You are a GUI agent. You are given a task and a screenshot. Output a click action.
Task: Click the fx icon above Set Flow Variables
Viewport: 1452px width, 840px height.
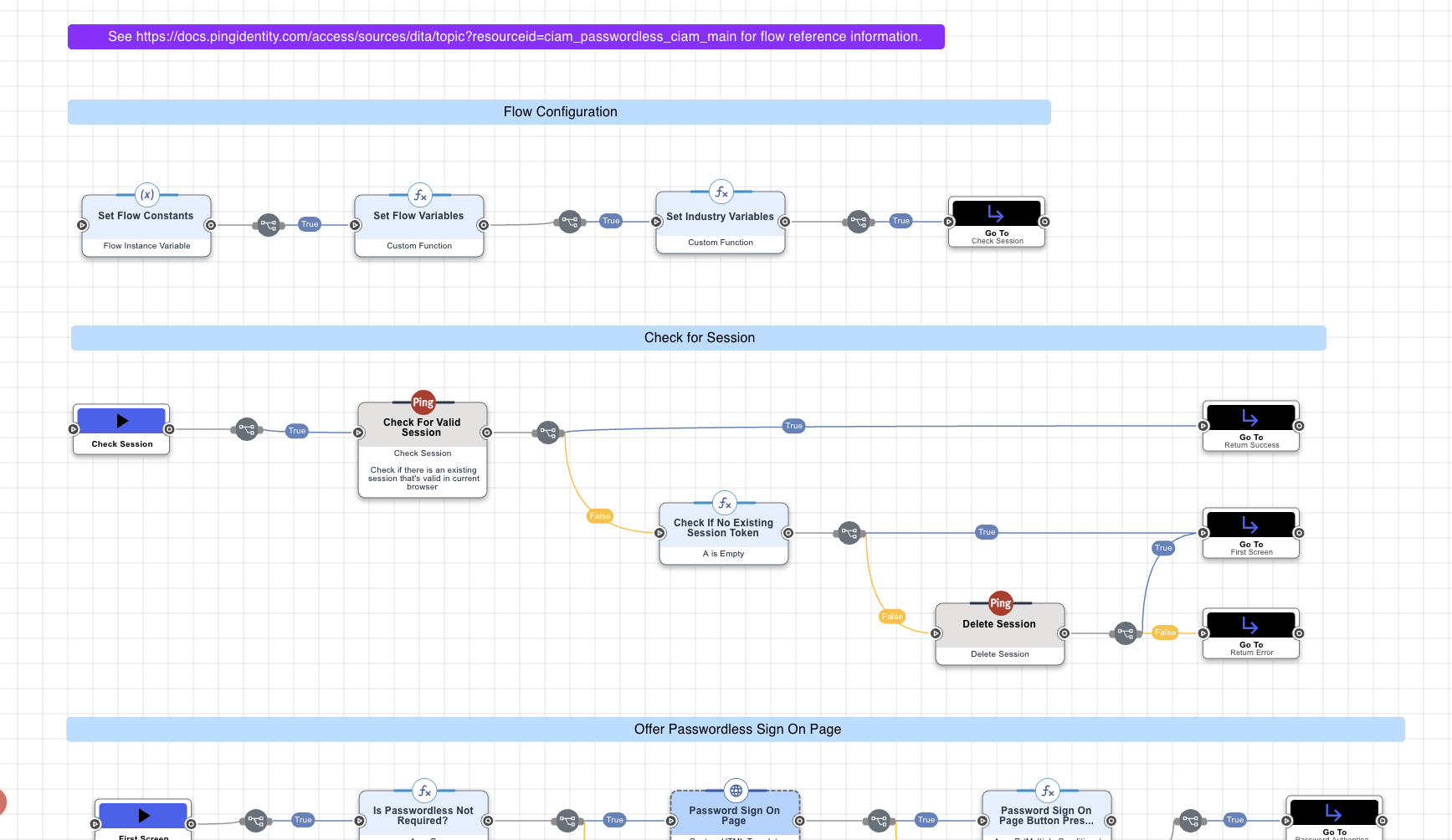click(419, 195)
